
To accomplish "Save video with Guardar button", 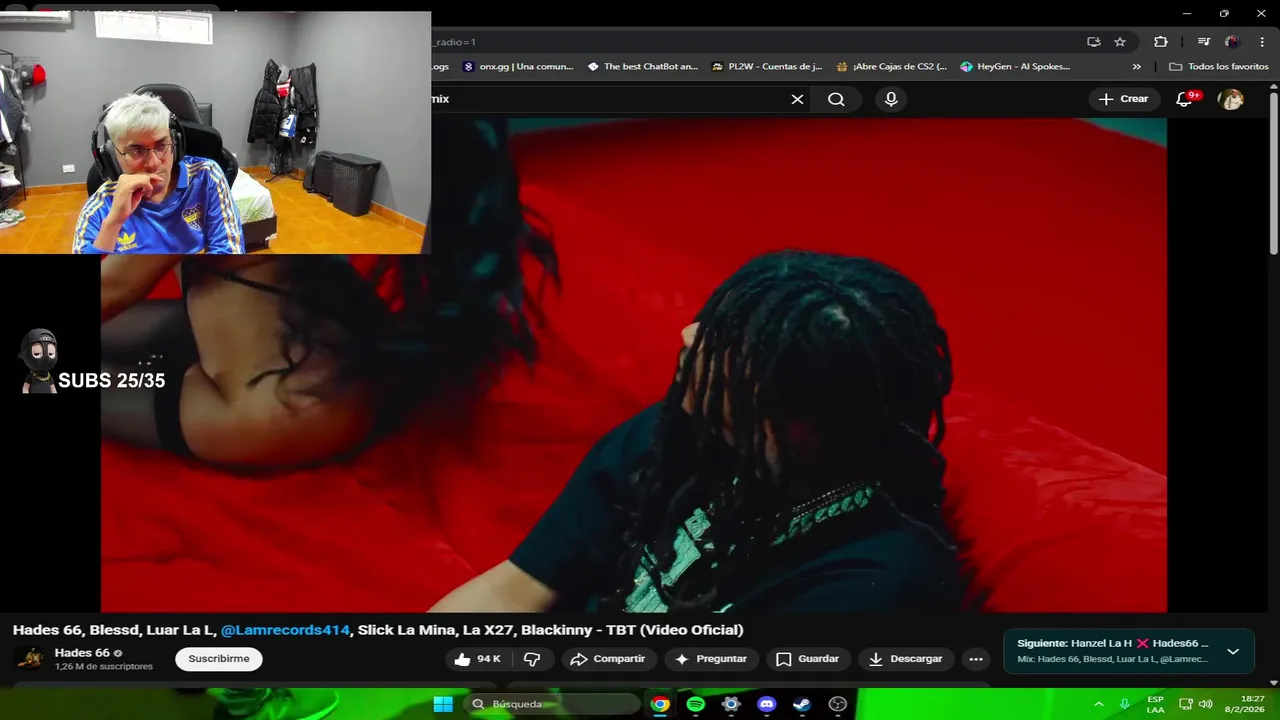I will pos(808,659).
